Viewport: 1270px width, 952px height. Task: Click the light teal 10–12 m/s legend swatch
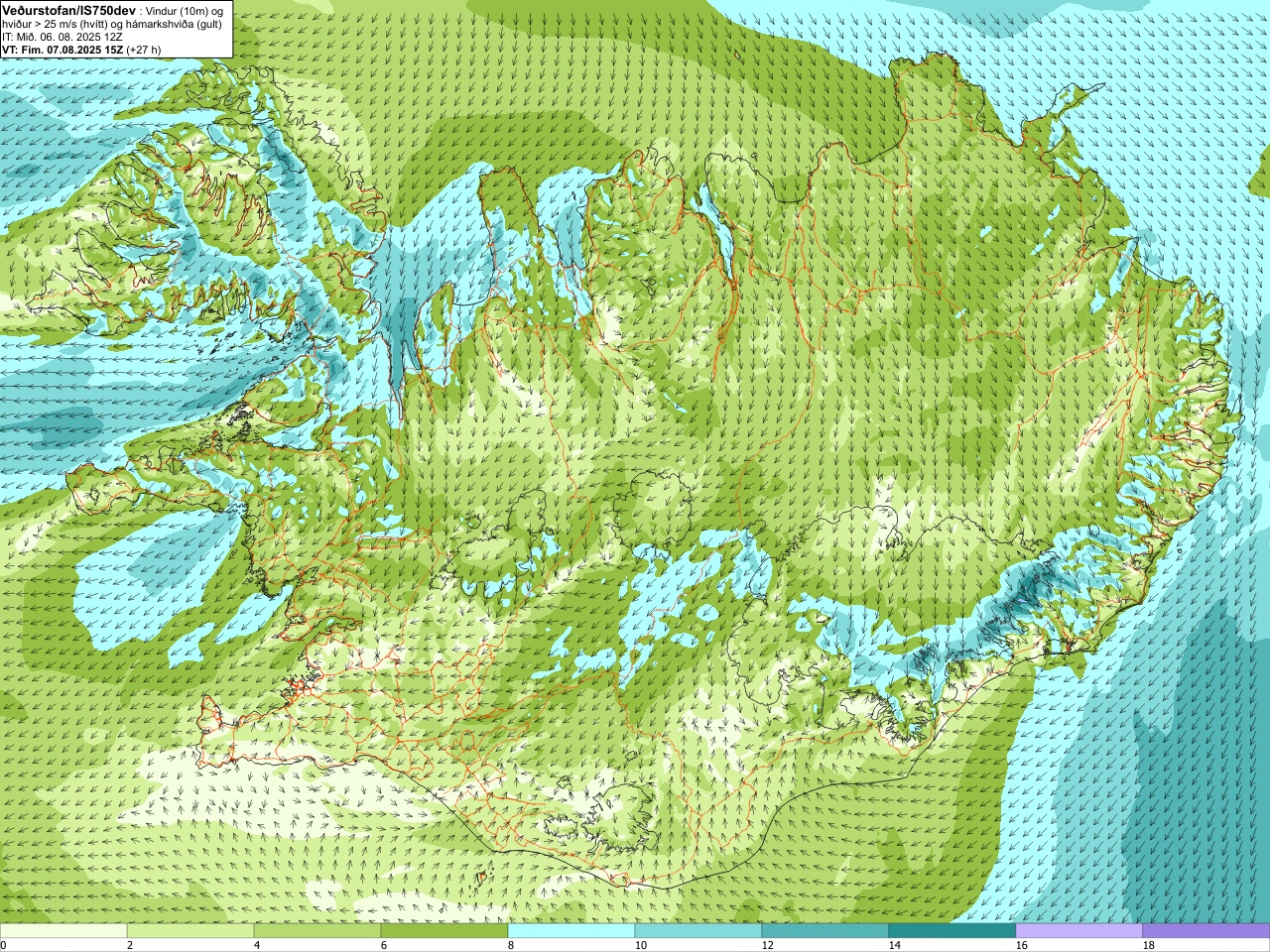click(x=698, y=931)
